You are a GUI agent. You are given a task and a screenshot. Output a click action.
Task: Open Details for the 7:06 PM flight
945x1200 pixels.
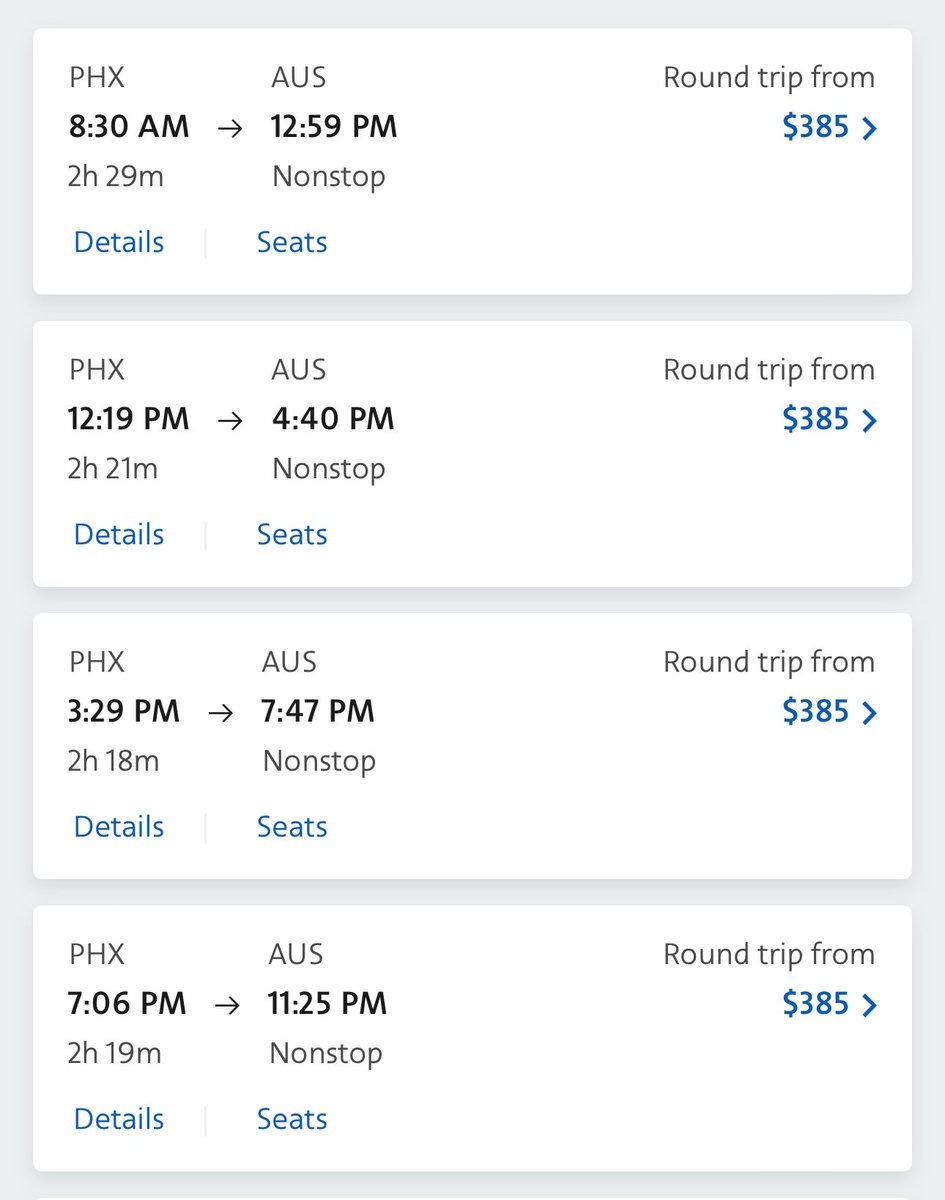coord(119,1119)
